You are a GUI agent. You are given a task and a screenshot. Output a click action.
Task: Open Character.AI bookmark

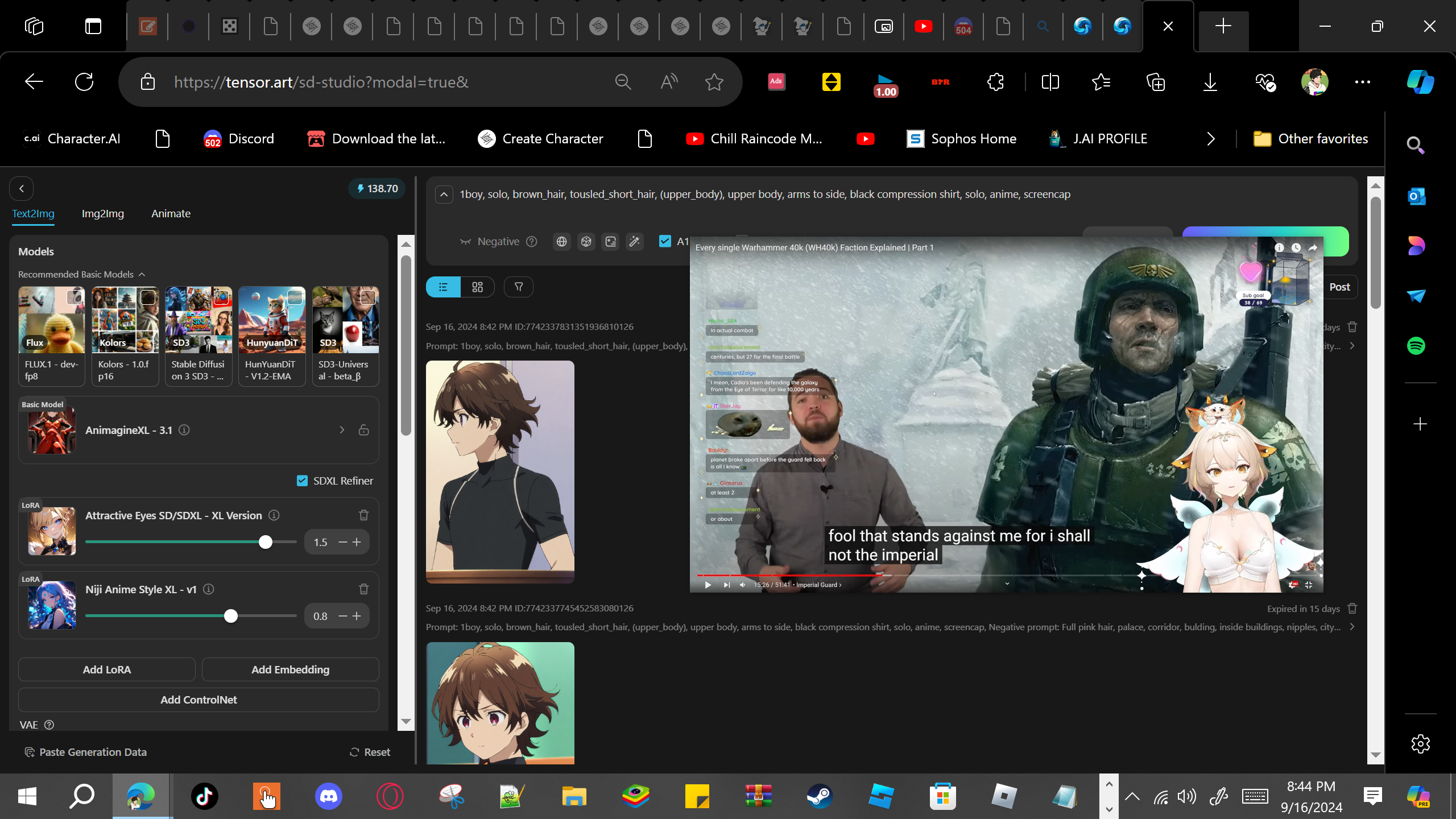(72, 139)
